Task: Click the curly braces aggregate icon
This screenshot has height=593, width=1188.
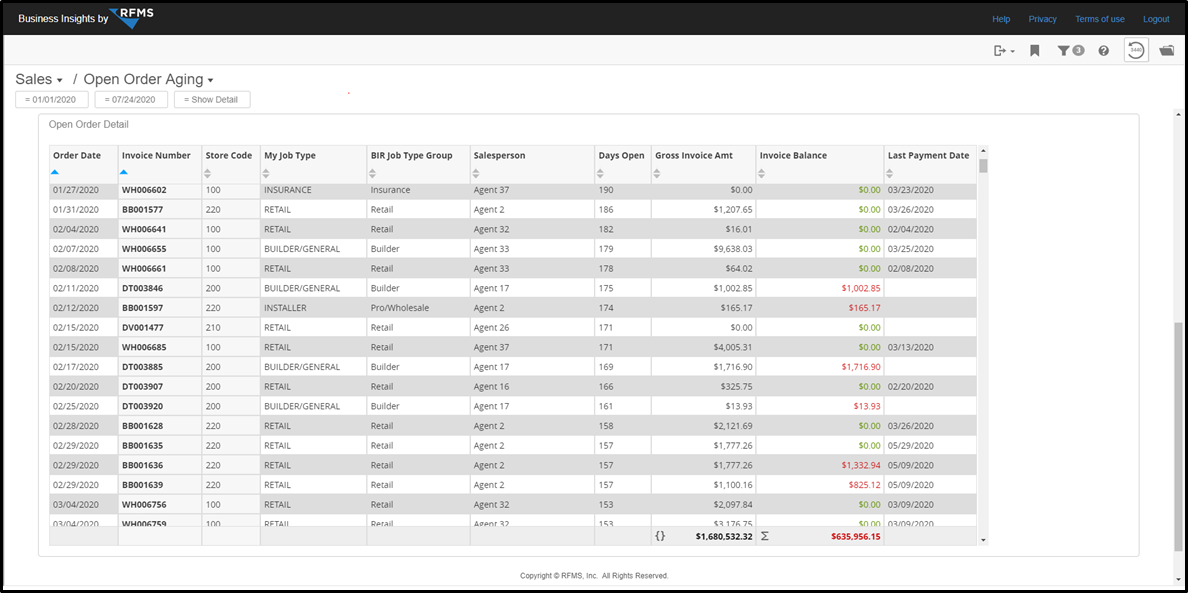Action: click(660, 536)
